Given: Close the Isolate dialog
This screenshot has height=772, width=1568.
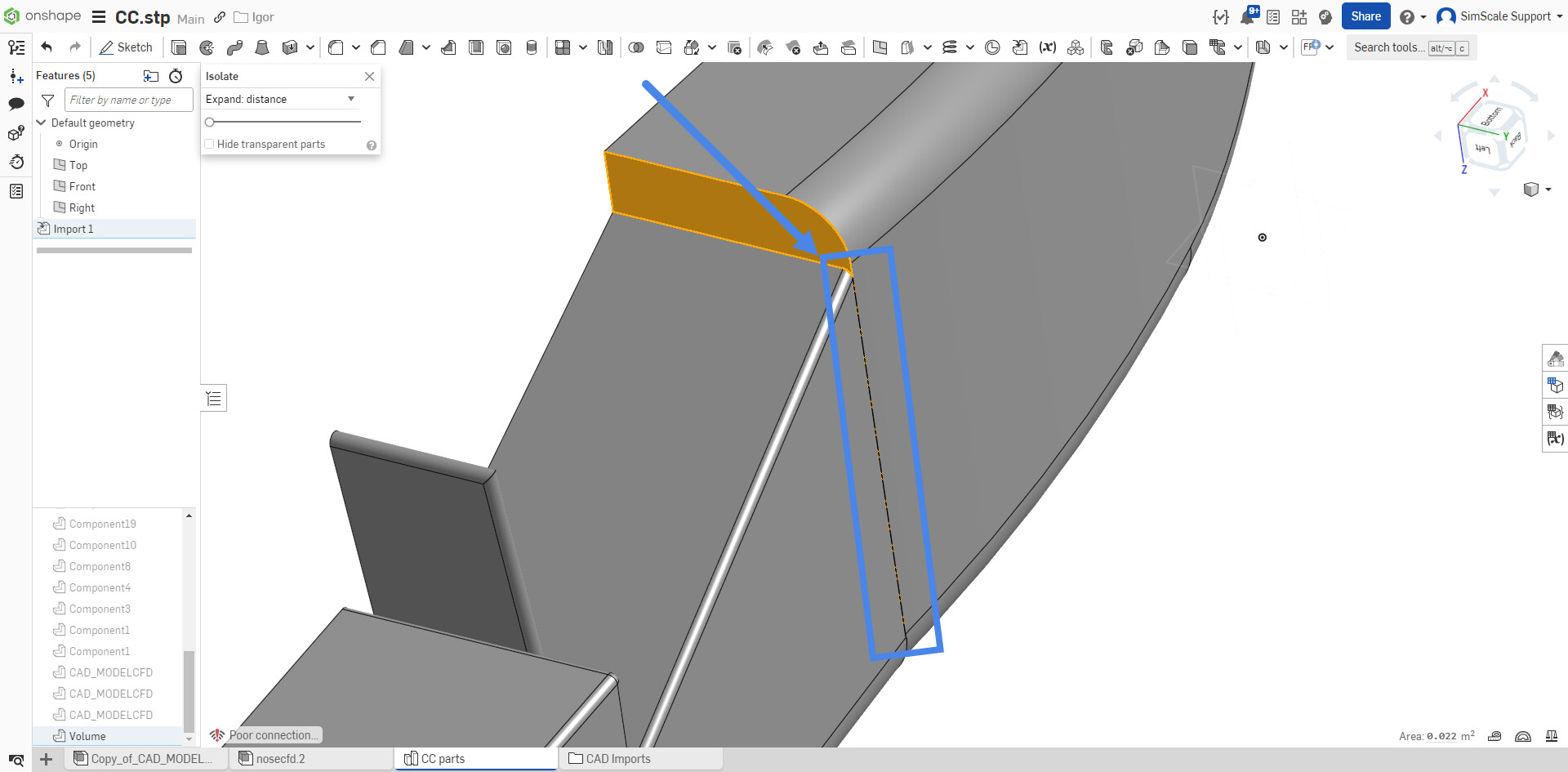Looking at the screenshot, I should [370, 76].
